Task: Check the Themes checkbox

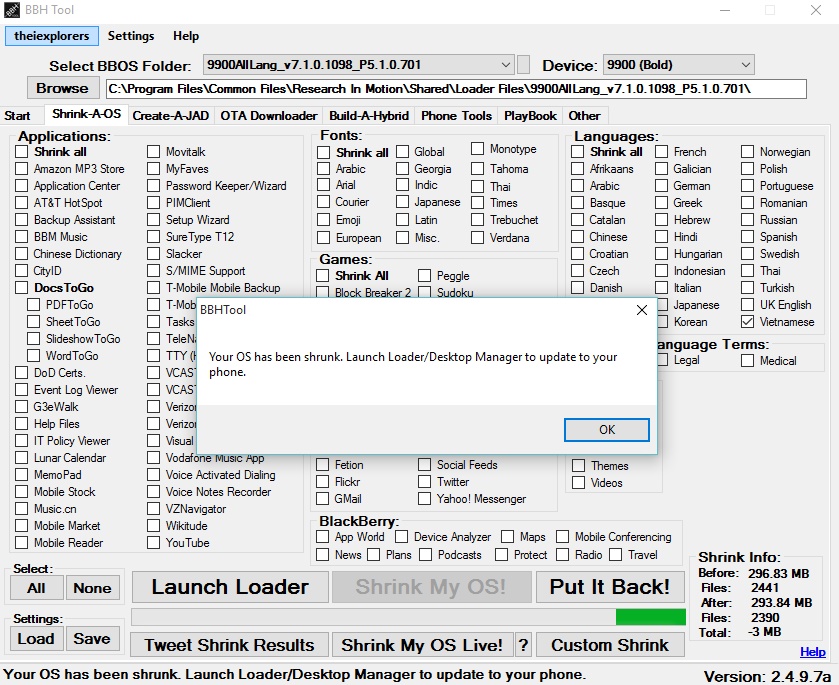Action: 578,466
